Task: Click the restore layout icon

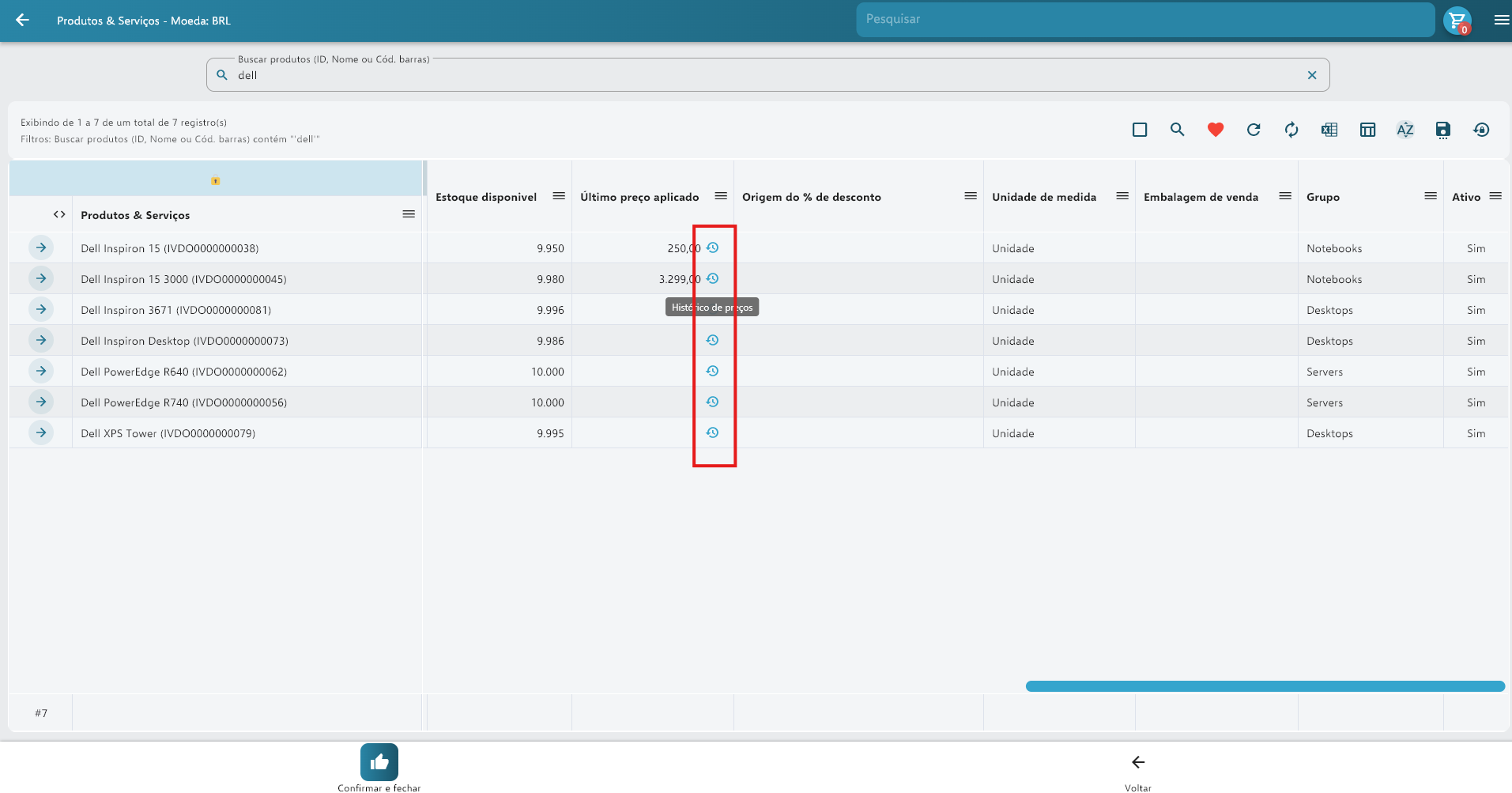Action: pos(1481,130)
